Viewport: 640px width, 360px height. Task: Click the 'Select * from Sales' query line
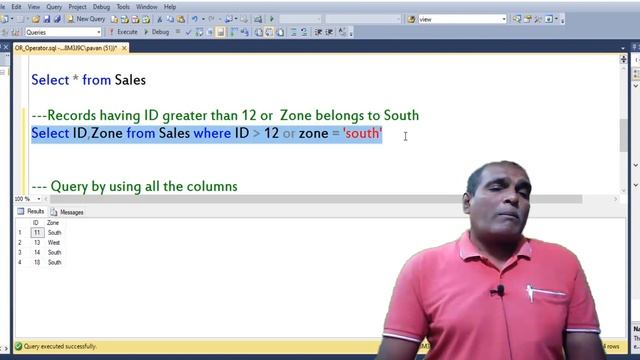click(x=89, y=80)
